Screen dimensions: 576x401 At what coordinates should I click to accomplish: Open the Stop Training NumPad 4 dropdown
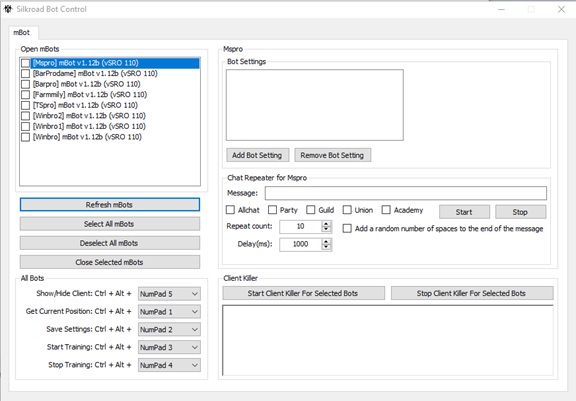click(169, 365)
